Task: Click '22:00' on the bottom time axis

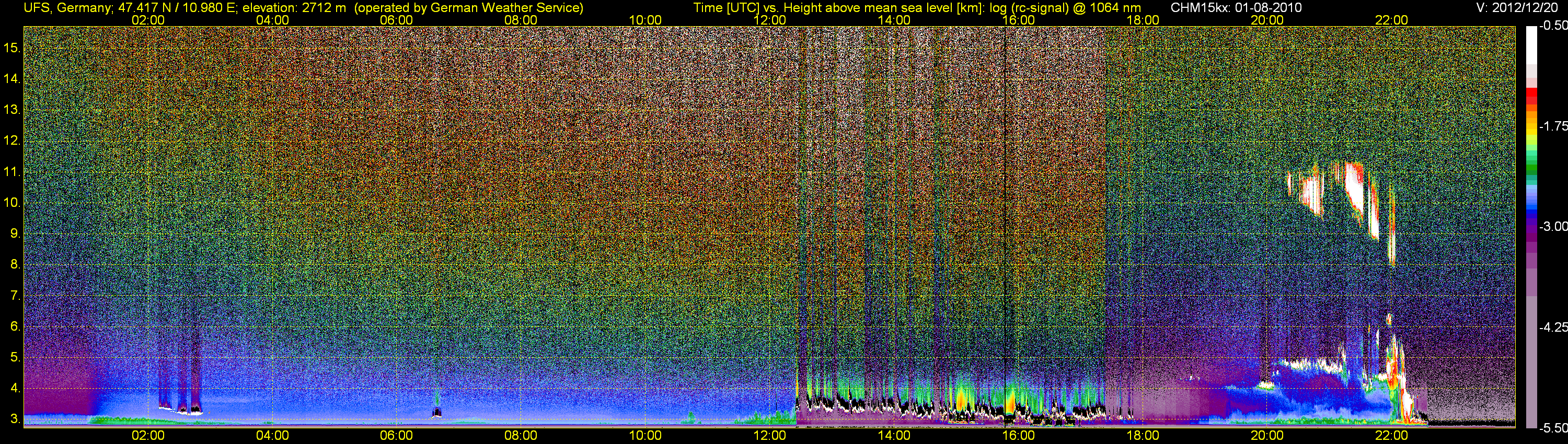Action: (1391, 436)
